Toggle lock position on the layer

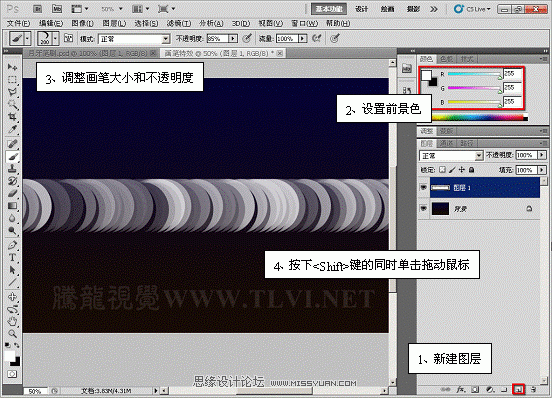(462, 170)
